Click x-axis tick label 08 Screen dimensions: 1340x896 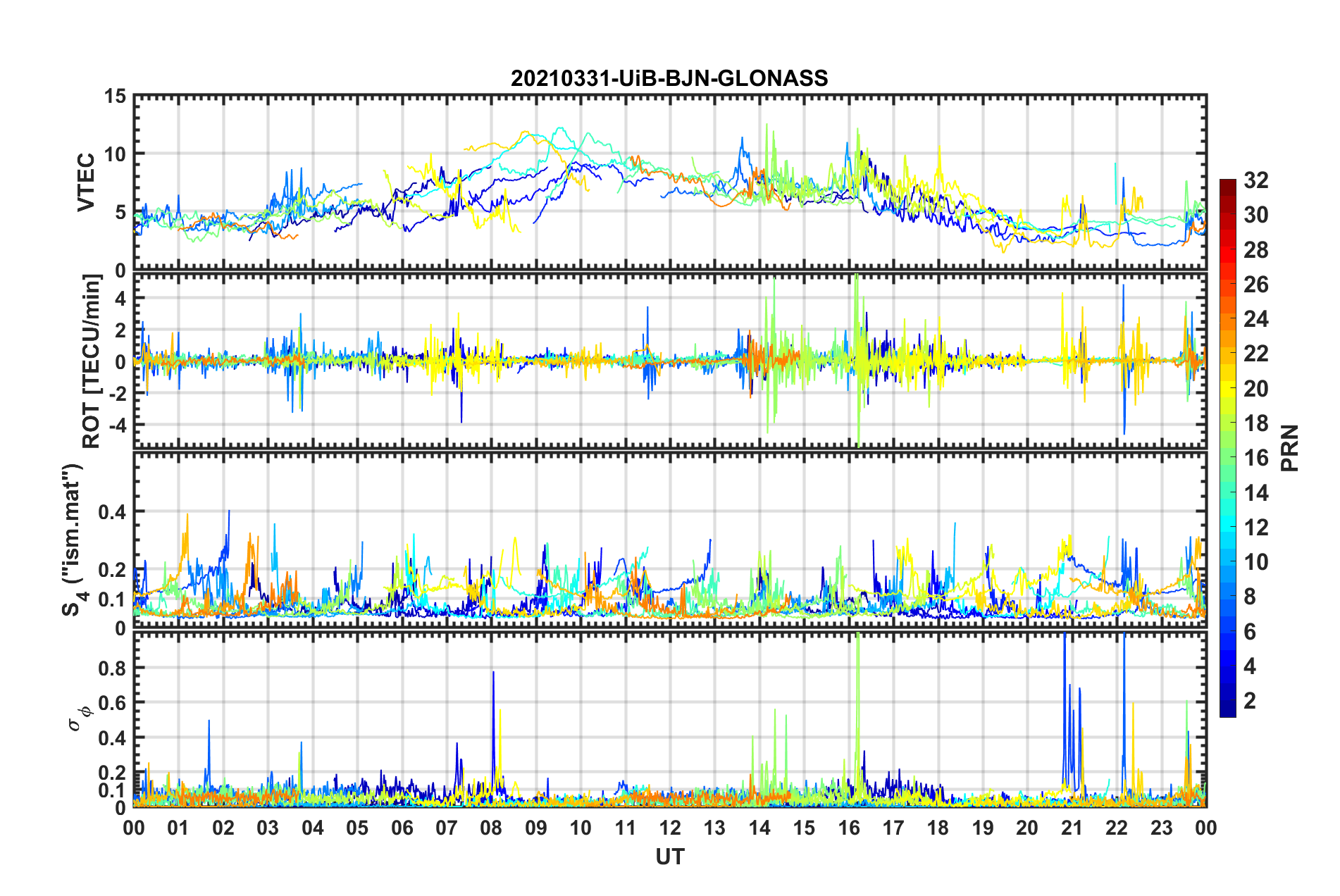(x=491, y=828)
